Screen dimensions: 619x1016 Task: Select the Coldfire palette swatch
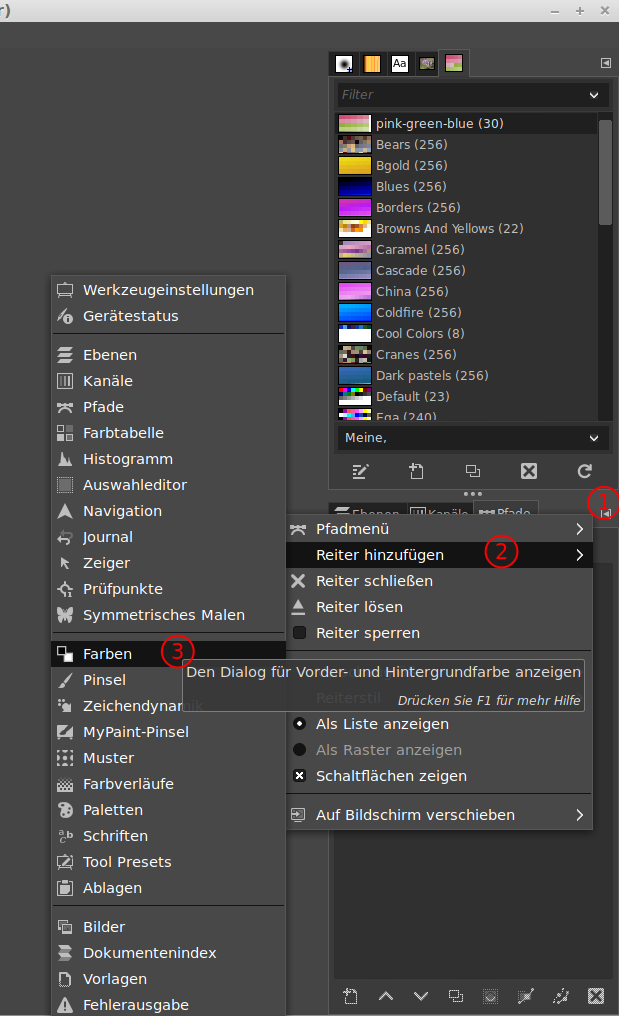[355, 313]
